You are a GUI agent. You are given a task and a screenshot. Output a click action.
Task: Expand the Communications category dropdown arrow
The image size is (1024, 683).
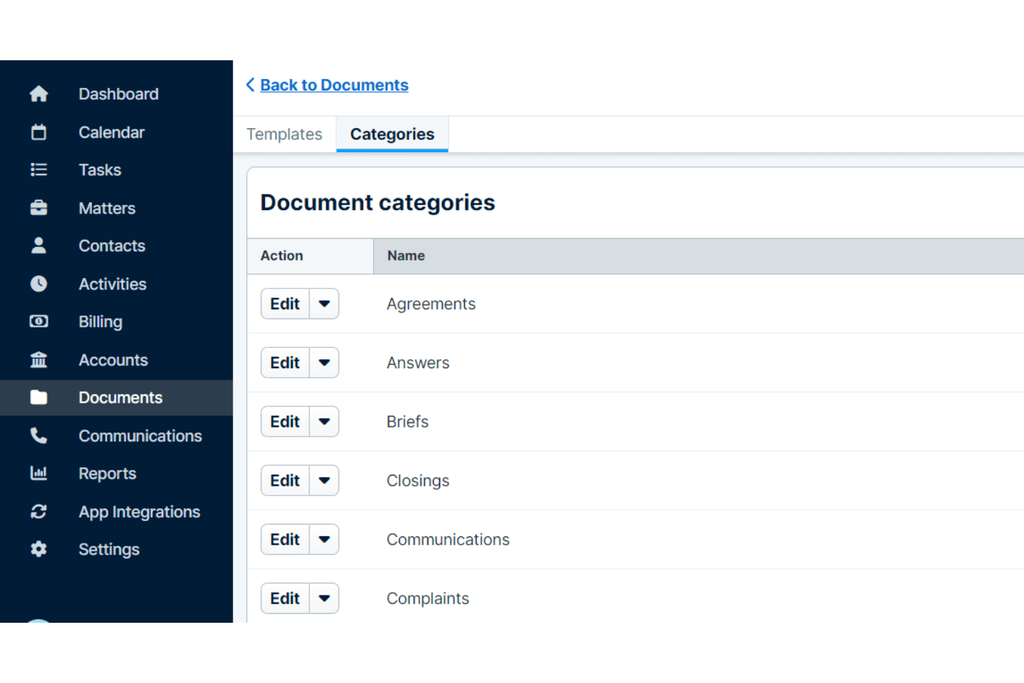pos(324,539)
